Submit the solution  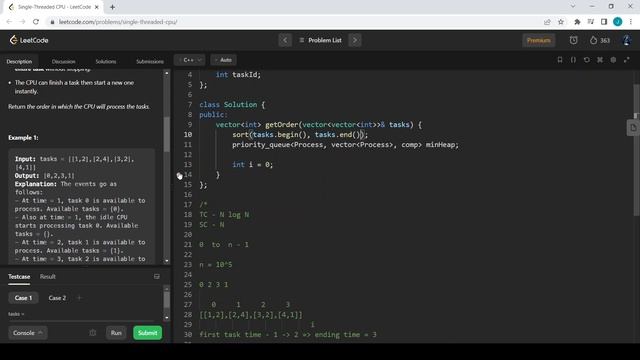click(x=147, y=333)
